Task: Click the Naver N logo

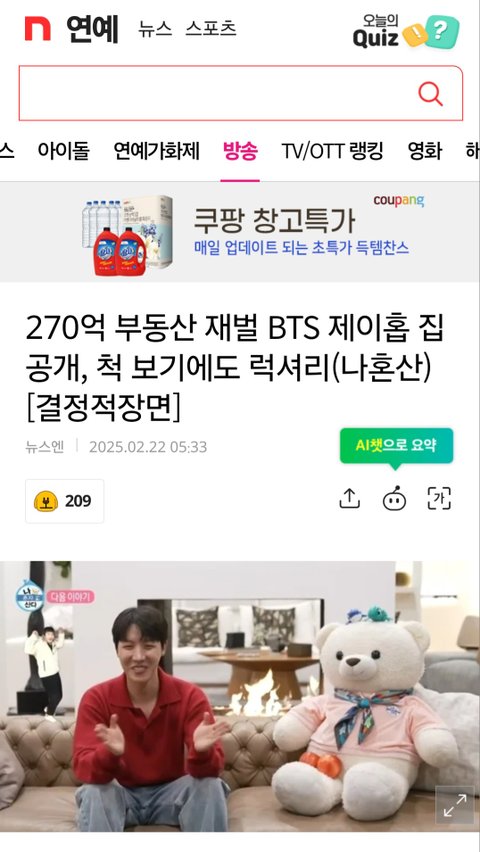Action: pyautogui.click(x=38, y=28)
